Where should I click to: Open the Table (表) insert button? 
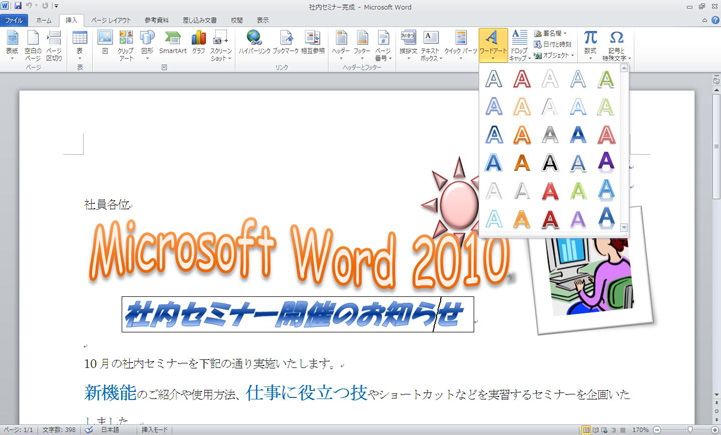coord(80,45)
